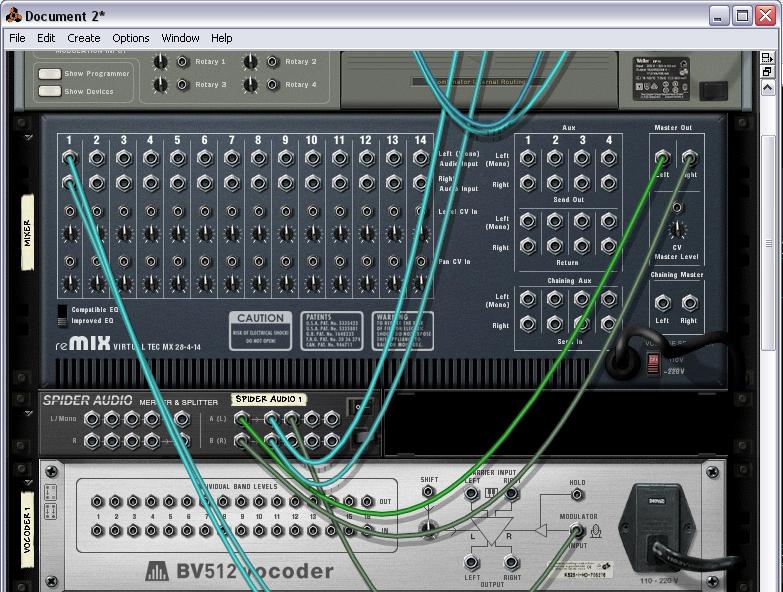Click vocoder band 1 level Out jack

97,501
